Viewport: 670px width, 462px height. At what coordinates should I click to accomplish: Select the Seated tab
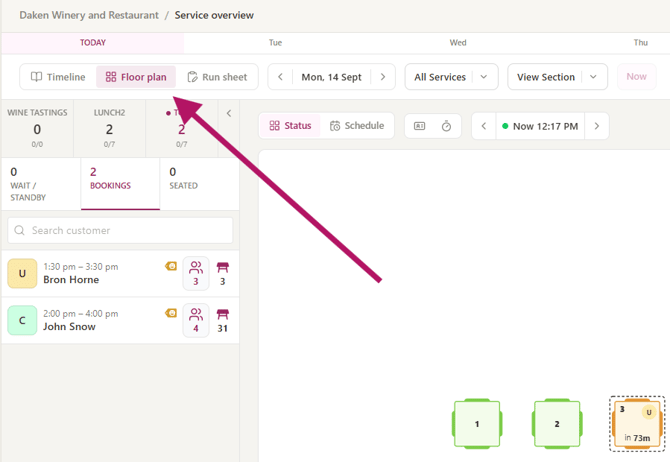pos(199,184)
